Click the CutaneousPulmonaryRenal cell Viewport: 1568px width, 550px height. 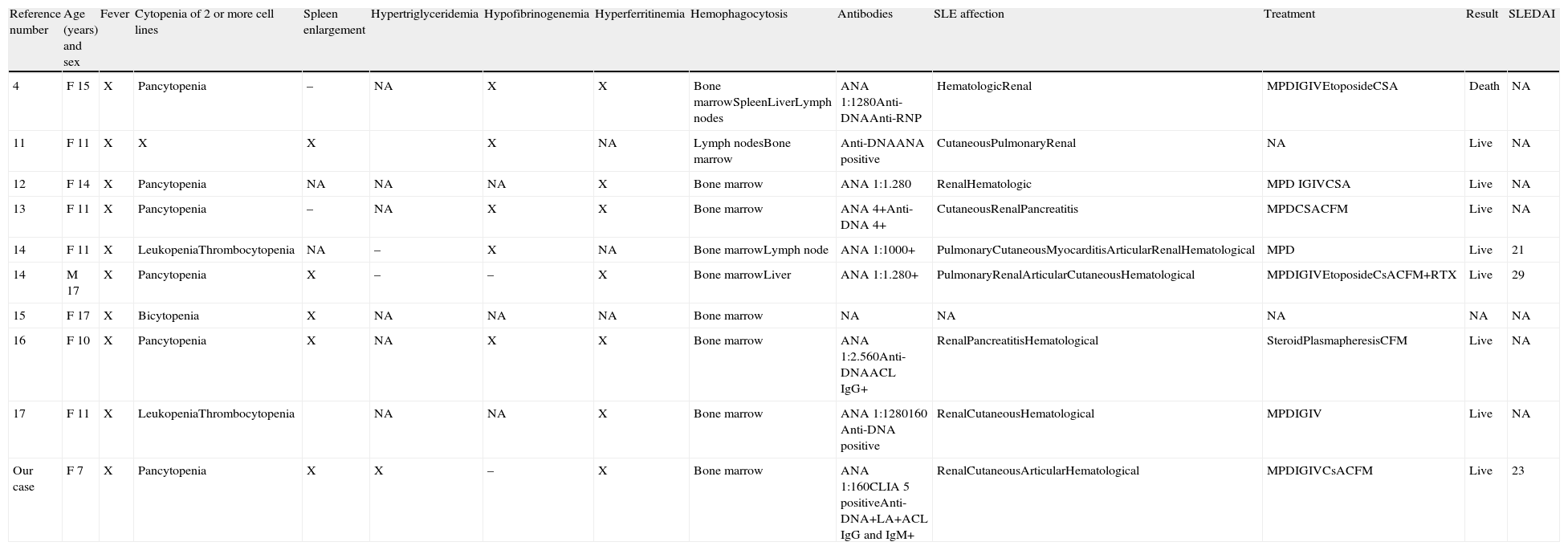coord(1006,144)
